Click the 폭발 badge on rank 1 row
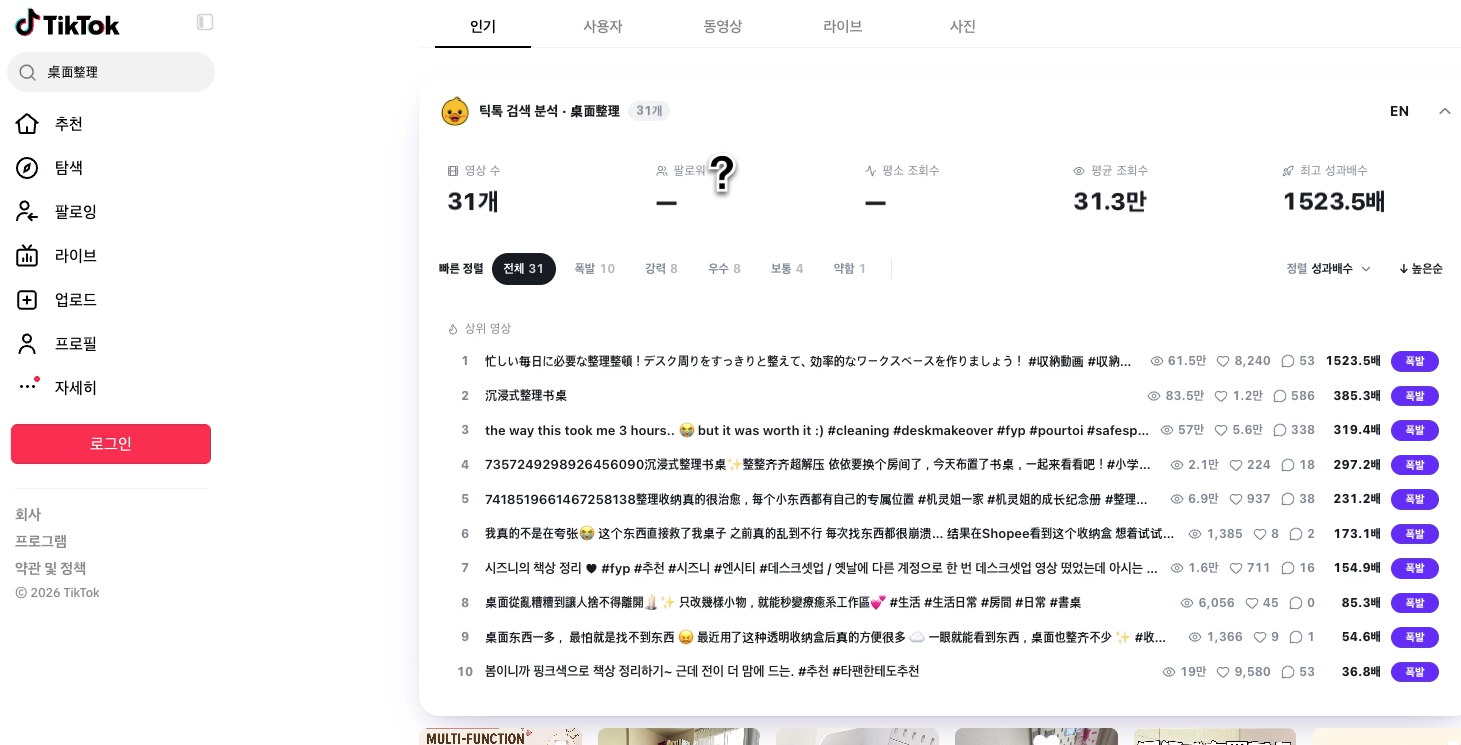1461x745 pixels. coord(1414,361)
